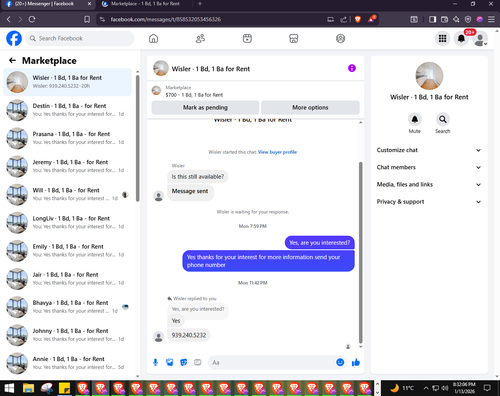Click Wisler's large profile picture in panel
500x396 pixels.
(x=429, y=76)
